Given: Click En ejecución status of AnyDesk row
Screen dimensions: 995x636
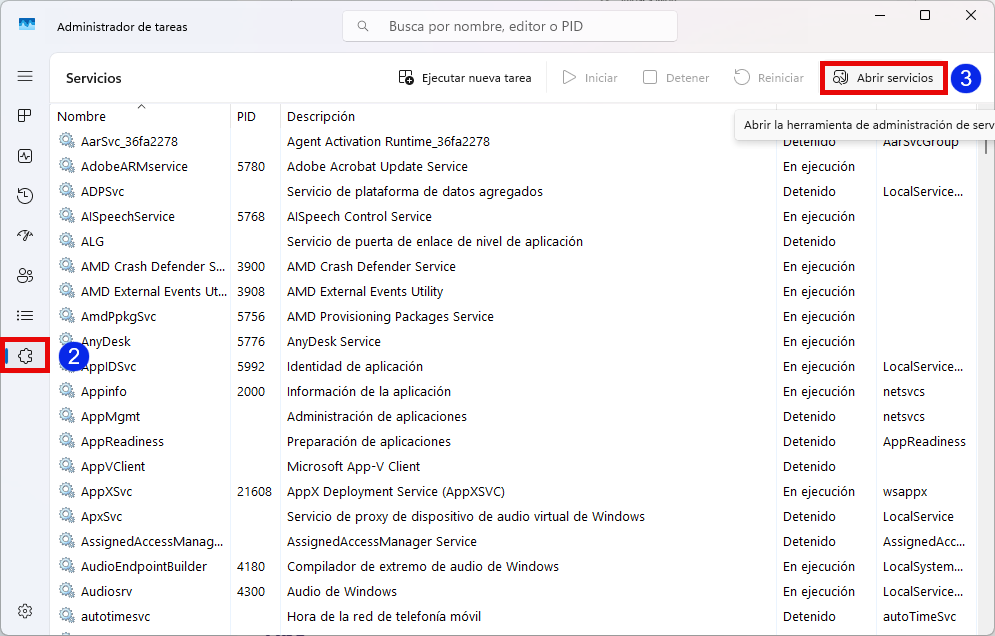Looking at the screenshot, I should (x=819, y=341).
